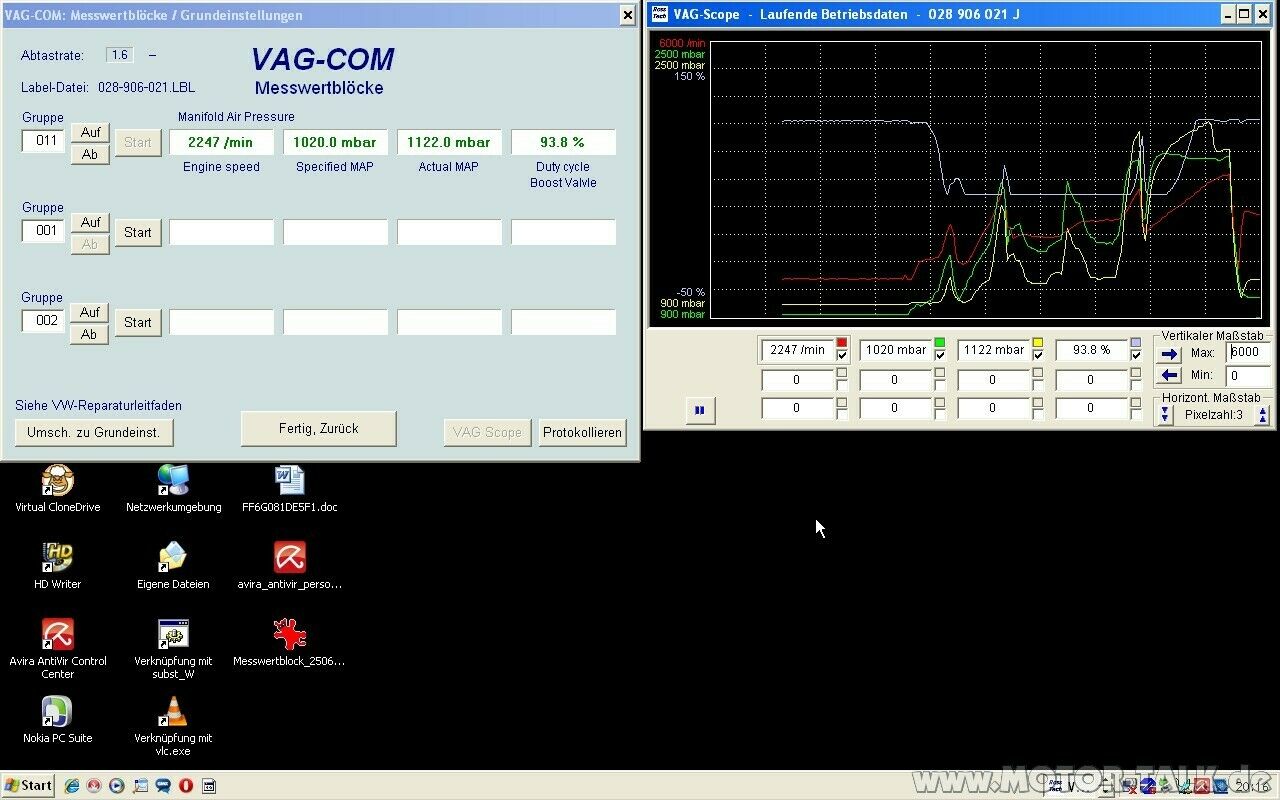The image size is (1280, 800).
Task: Click the left-arrow button beside Min
Action: [1170, 376]
